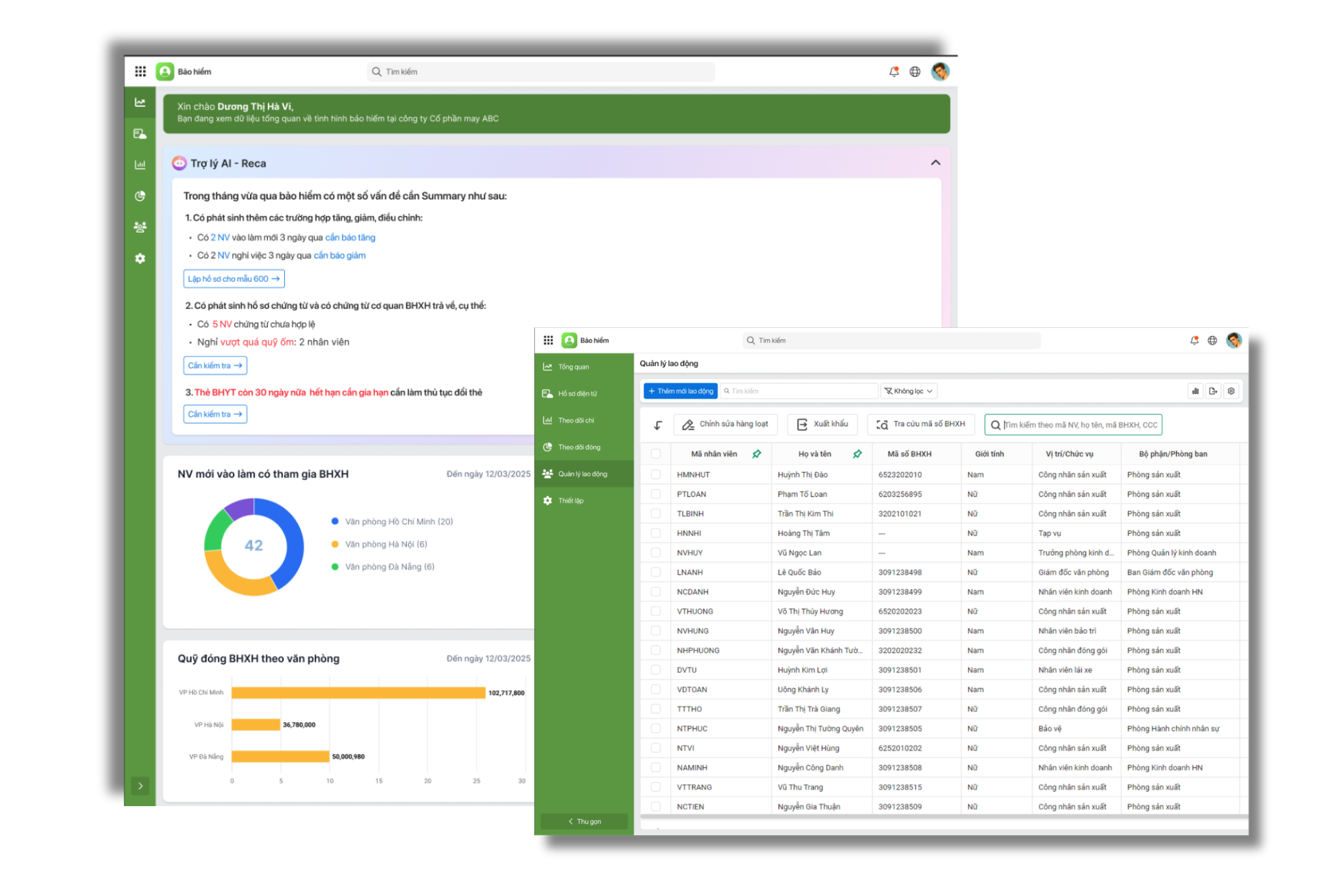Open app grid launcher in back dashboard window
Screen dimensions: 1344x896
click(140, 71)
